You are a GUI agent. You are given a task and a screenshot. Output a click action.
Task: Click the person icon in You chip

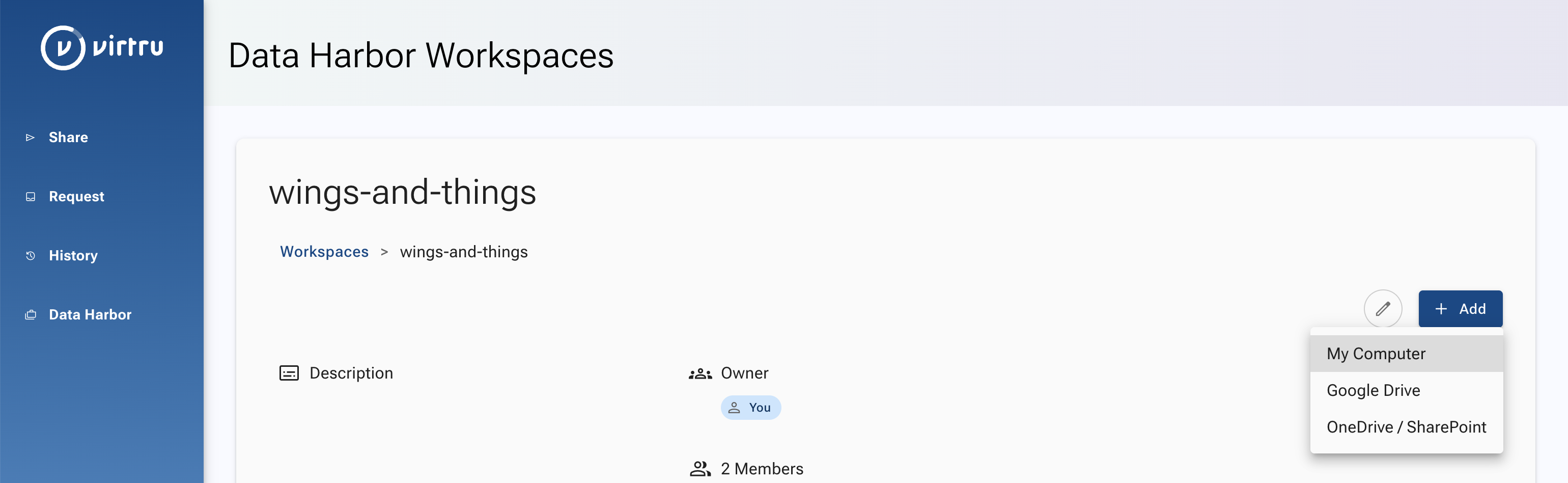734,408
